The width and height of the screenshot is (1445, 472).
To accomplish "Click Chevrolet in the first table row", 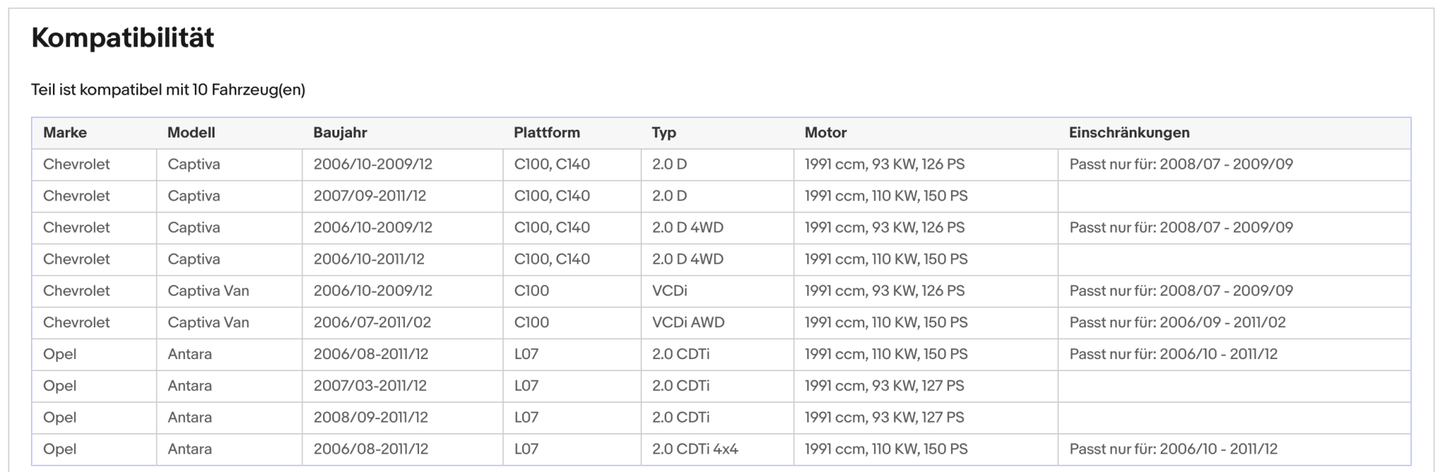I will (x=76, y=164).
